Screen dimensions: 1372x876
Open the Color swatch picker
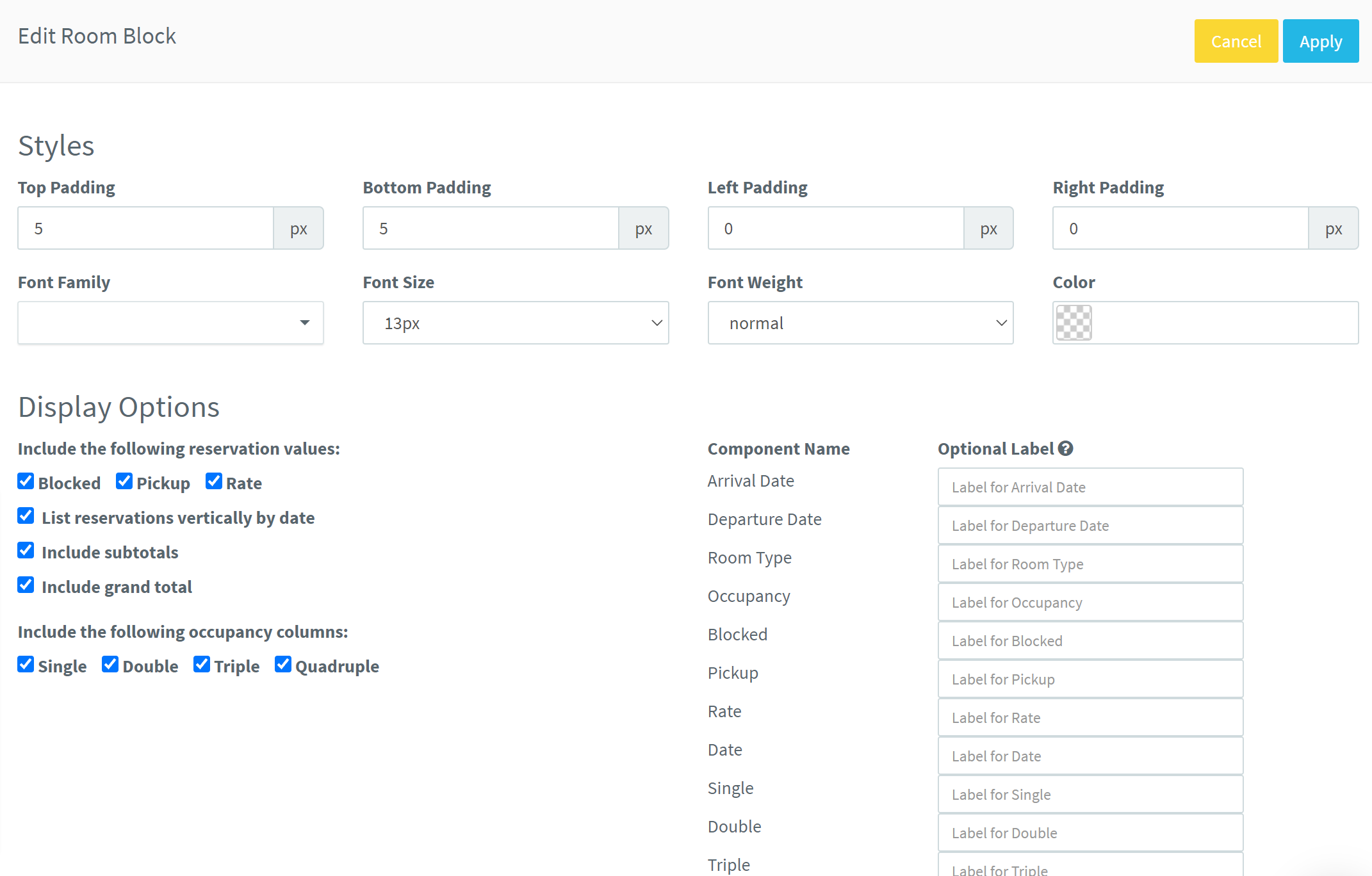click(1074, 323)
